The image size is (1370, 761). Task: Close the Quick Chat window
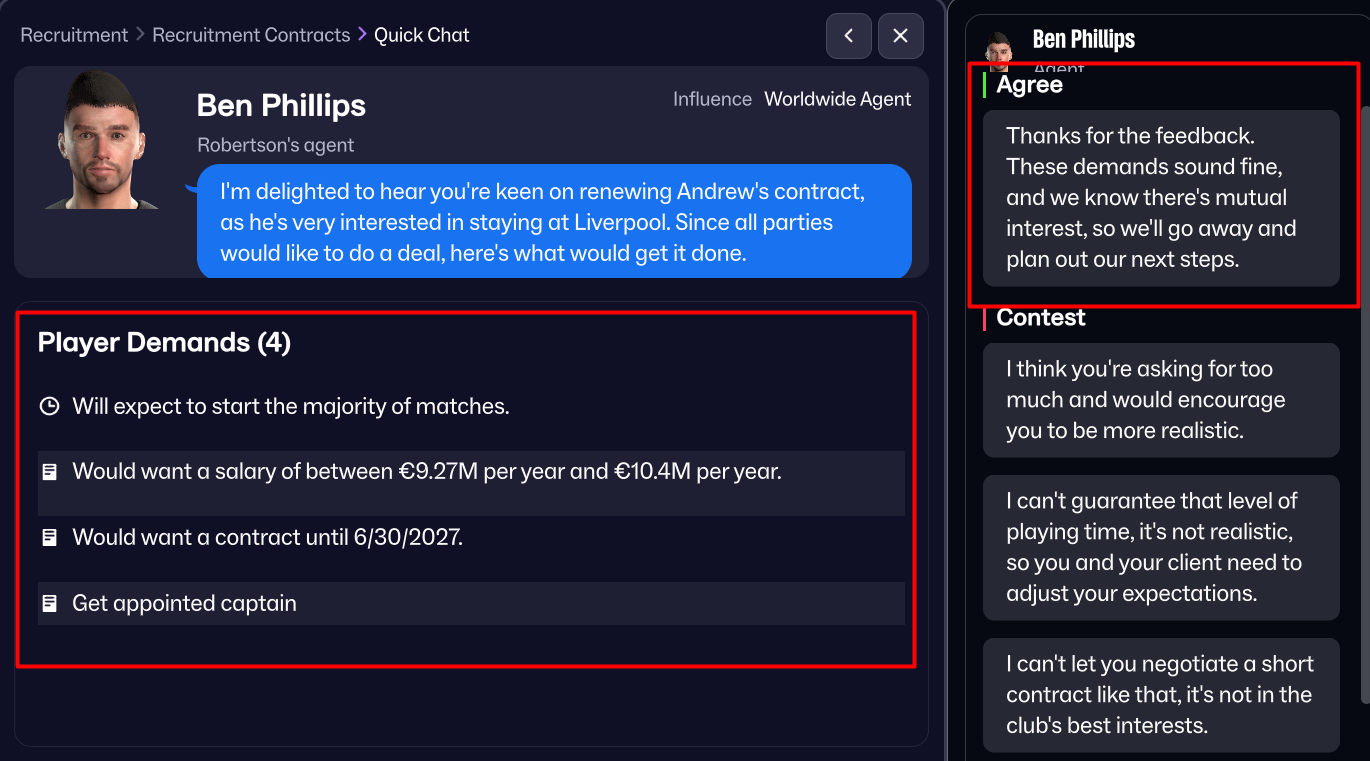tap(899, 36)
